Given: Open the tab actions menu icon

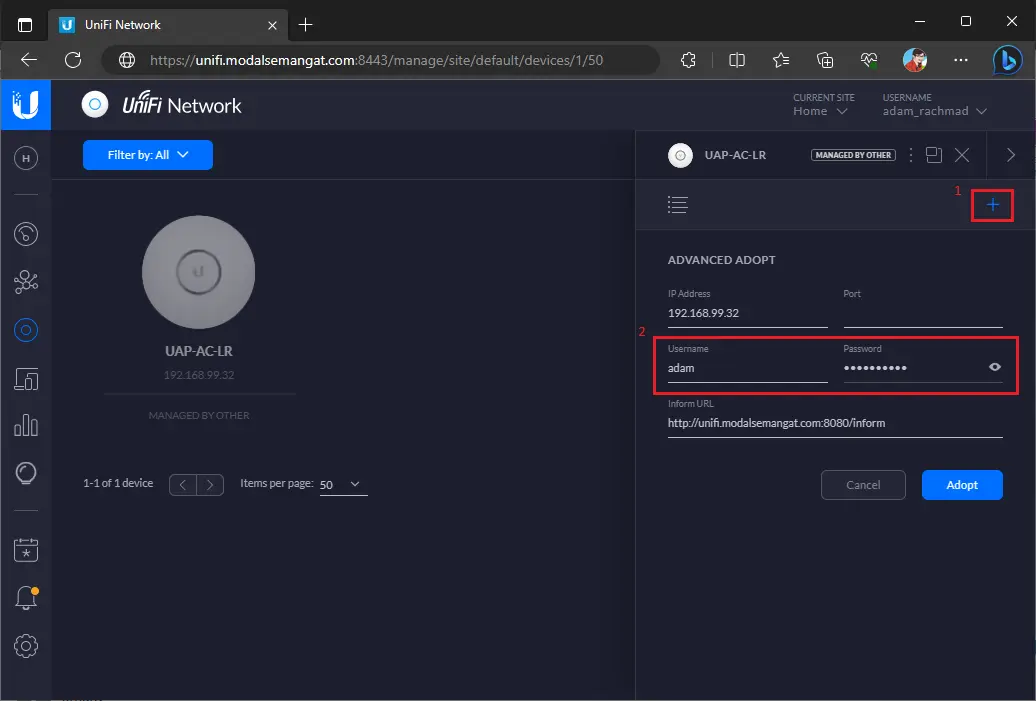Looking at the screenshot, I should [x=24, y=25].
